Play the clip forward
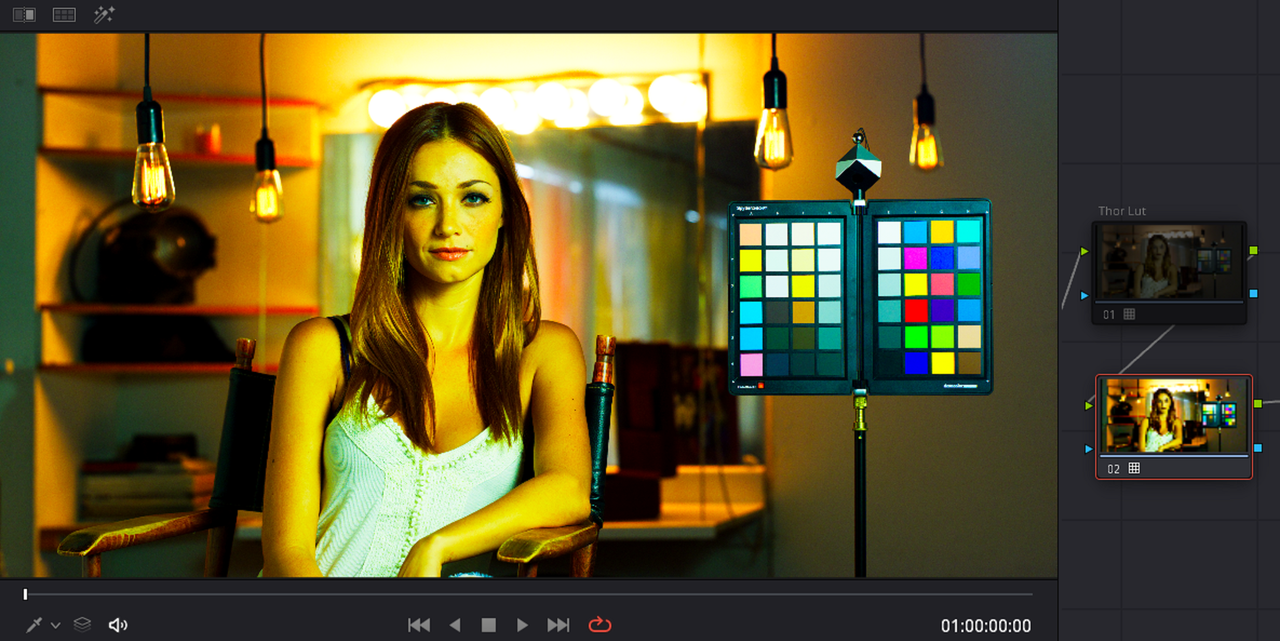 point(522,625)
